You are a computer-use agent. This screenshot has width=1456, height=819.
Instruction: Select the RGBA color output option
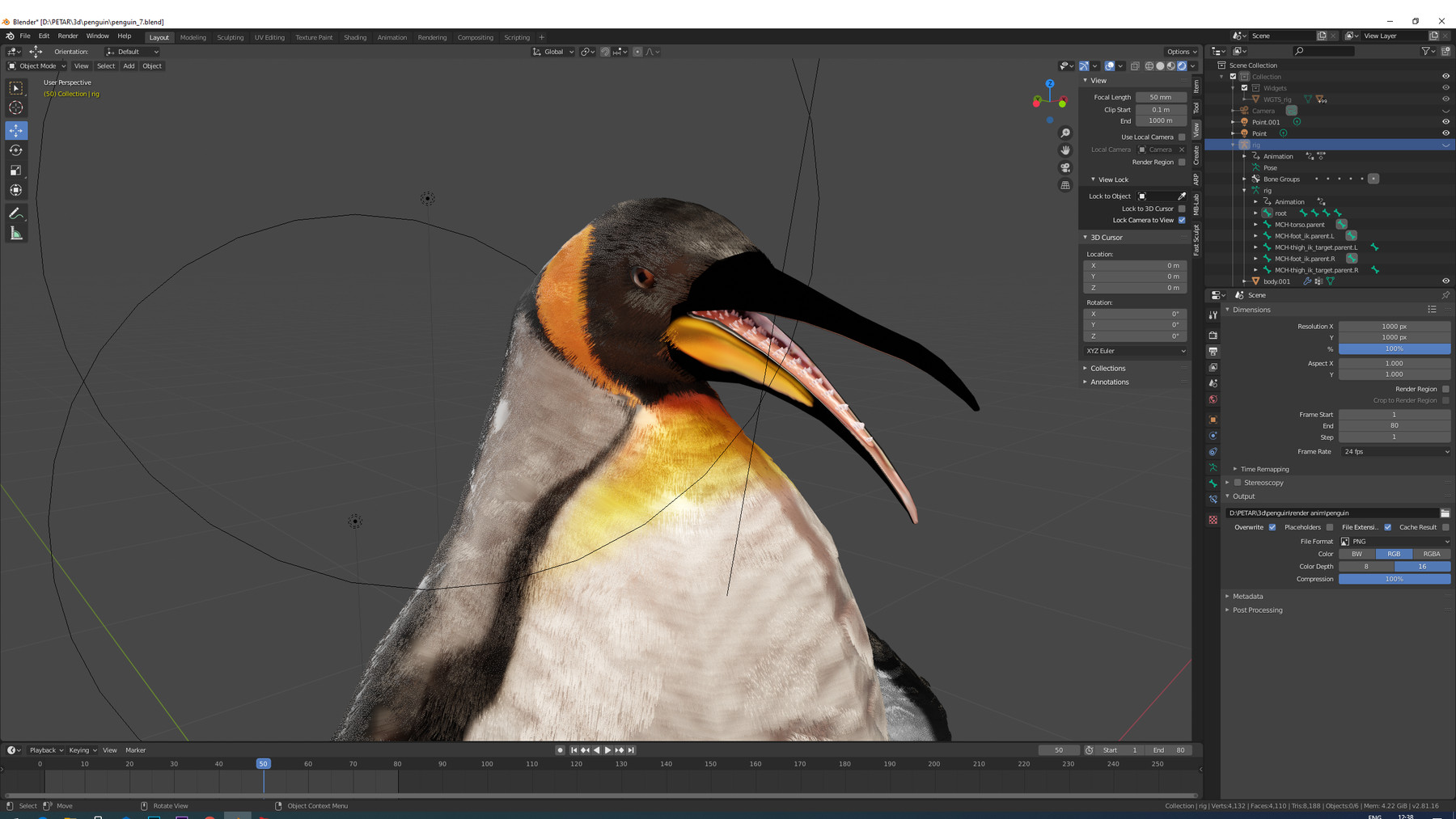(x=1430, y=554)
